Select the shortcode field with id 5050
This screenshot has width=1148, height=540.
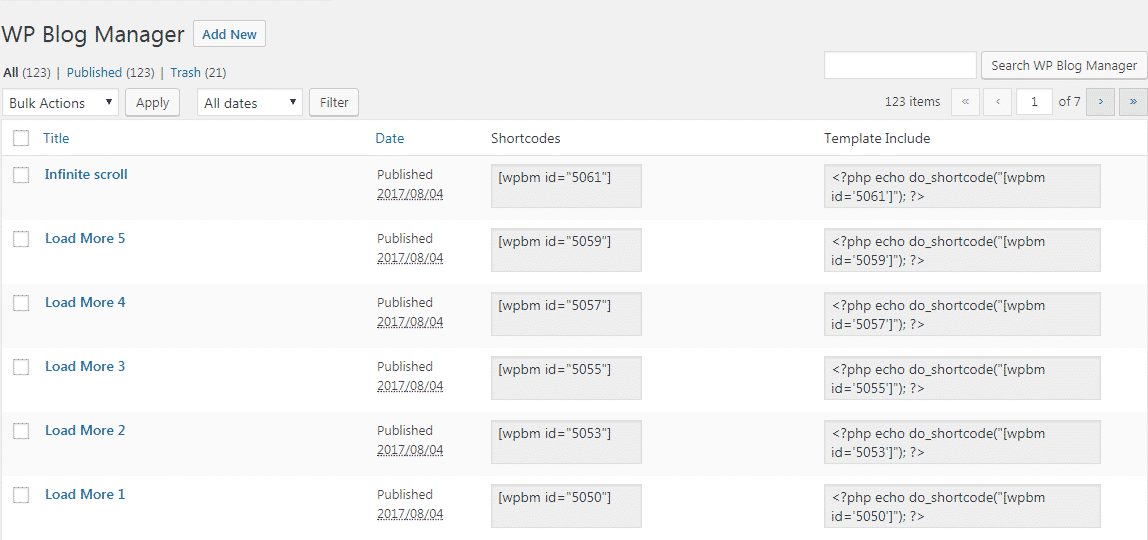[567, 506]
